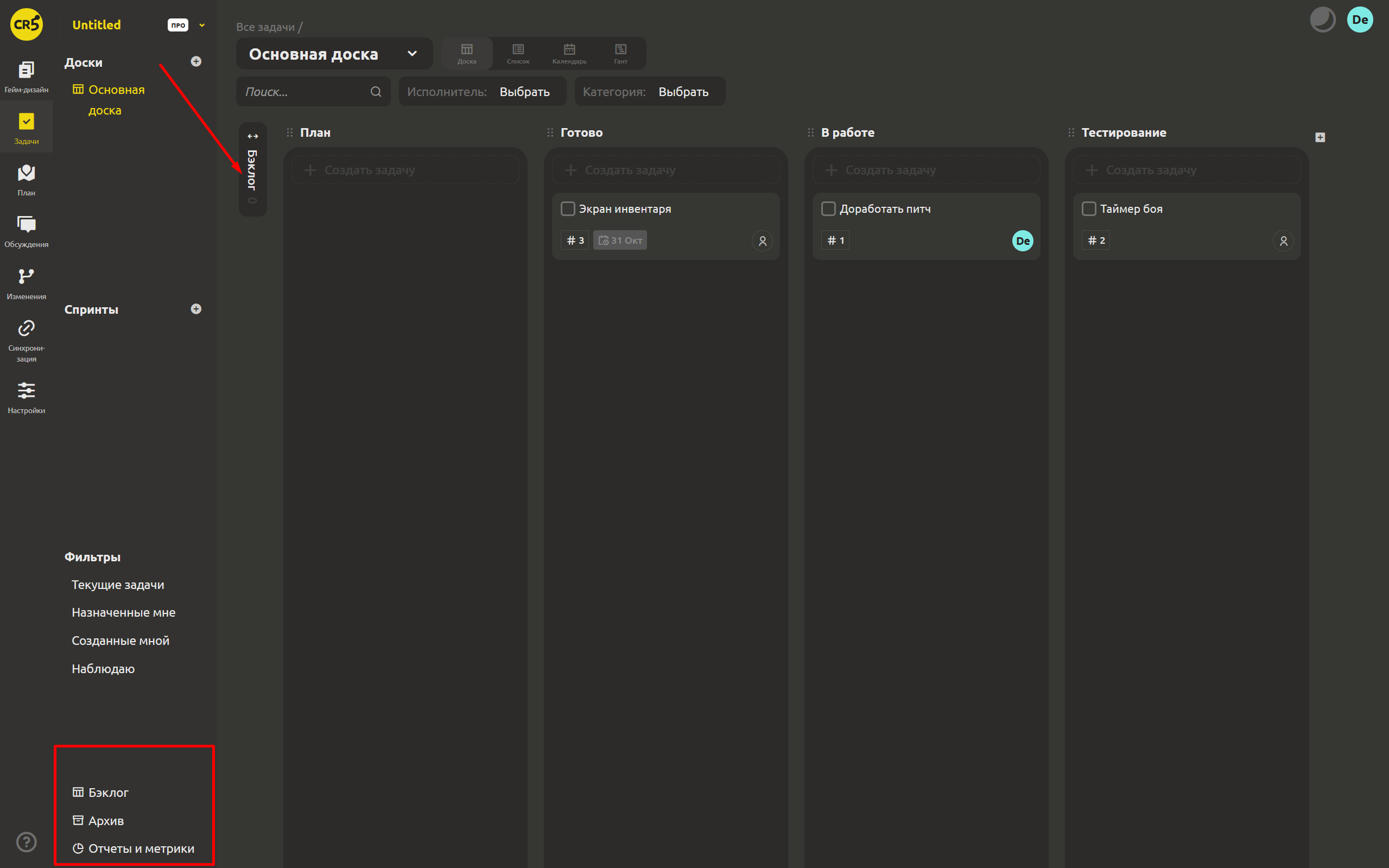Check the Доработать питч task checkbox

828,208
